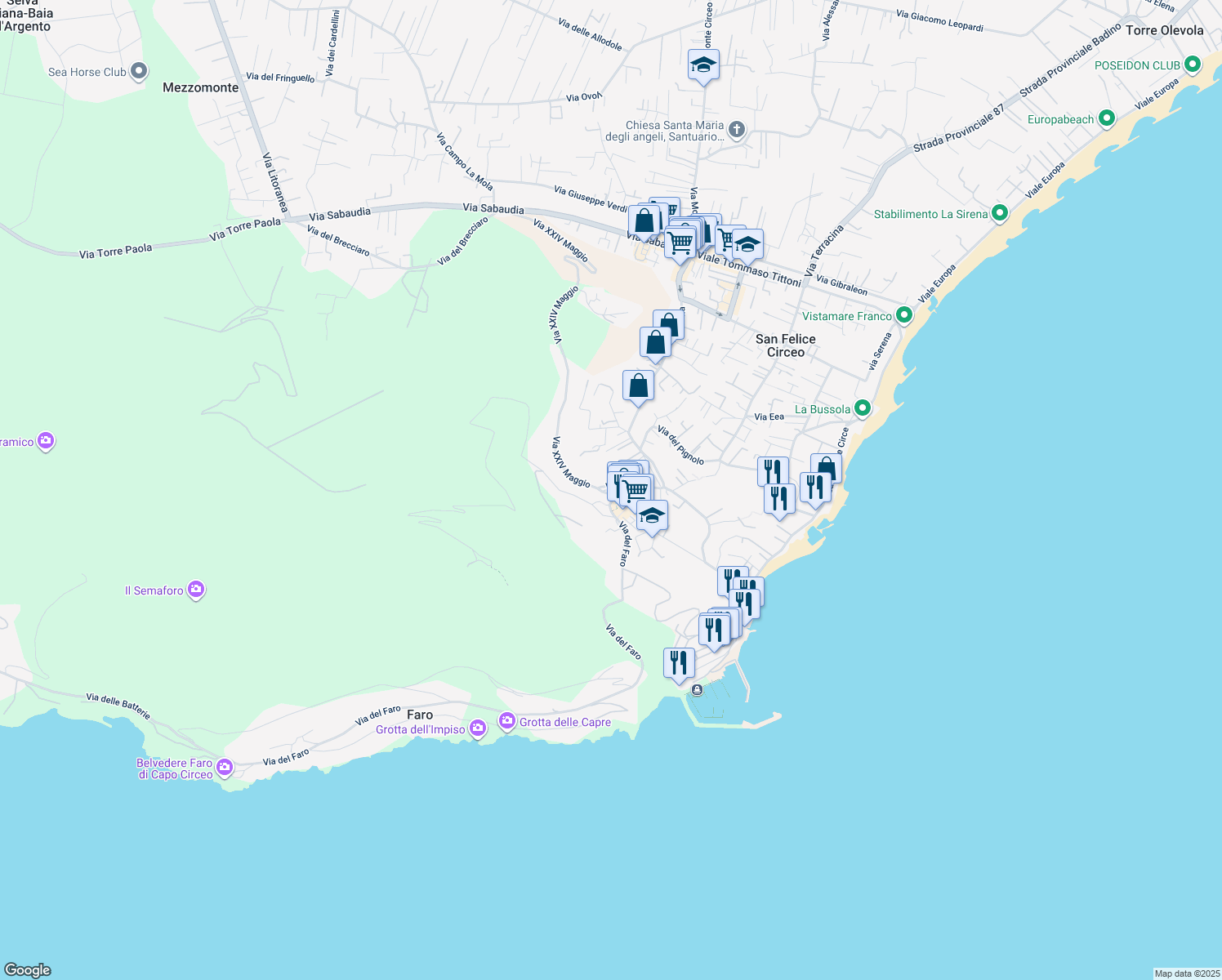Click the Google logo in bottom left corner
The height and width of the screenshot is (980, 1222).
(x=28, y=971)
